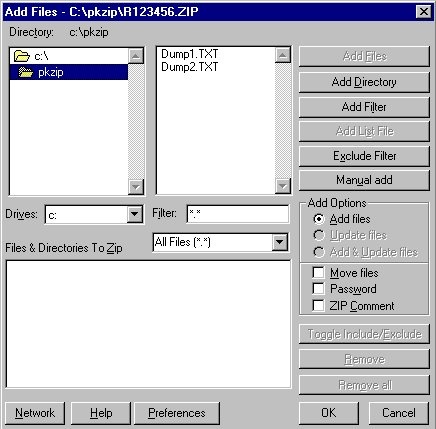Click the open folder icon beside c:\

point(22,56)
